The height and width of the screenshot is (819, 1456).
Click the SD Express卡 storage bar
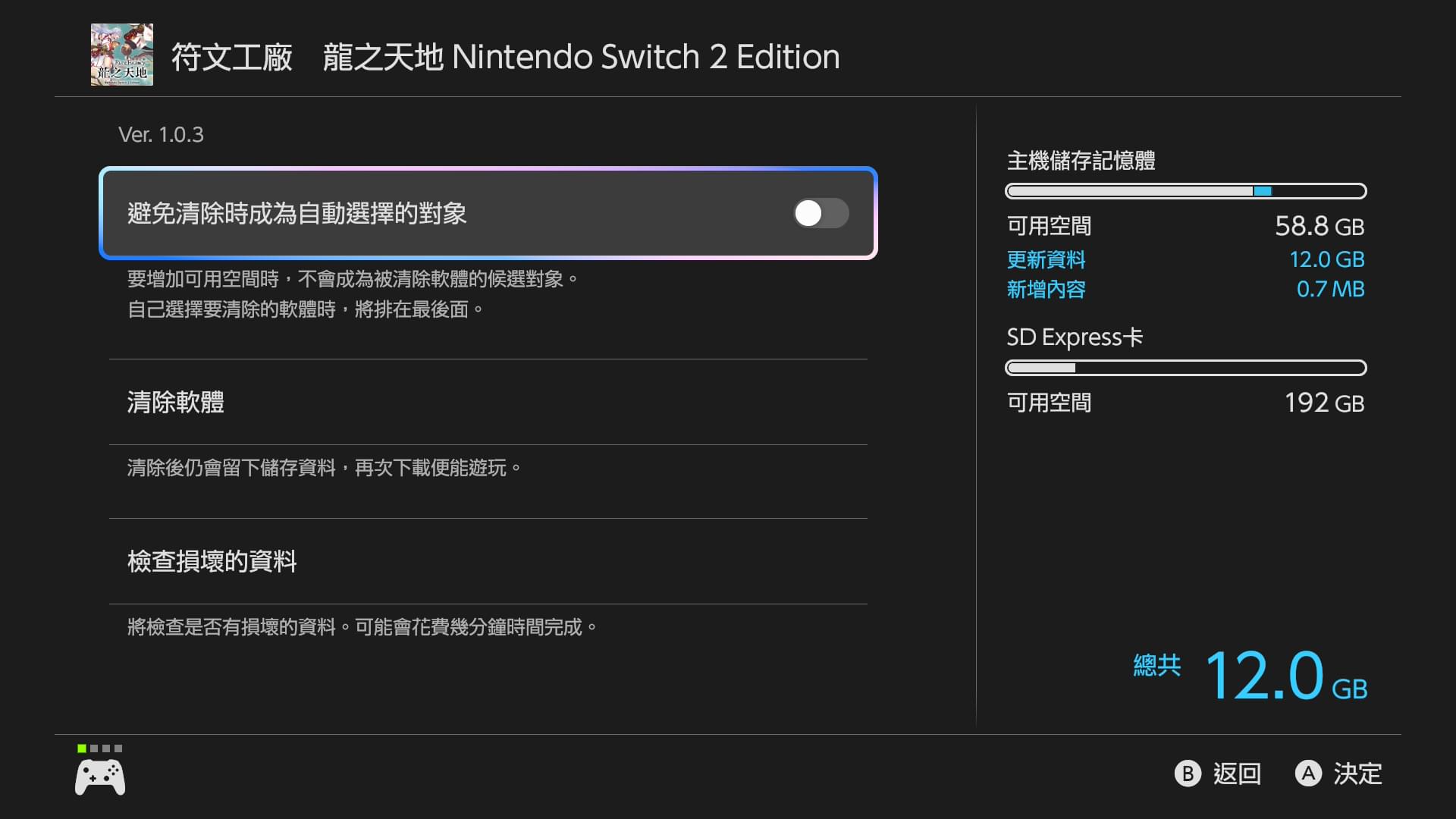pyautogui.click(x=1186, y=368)
